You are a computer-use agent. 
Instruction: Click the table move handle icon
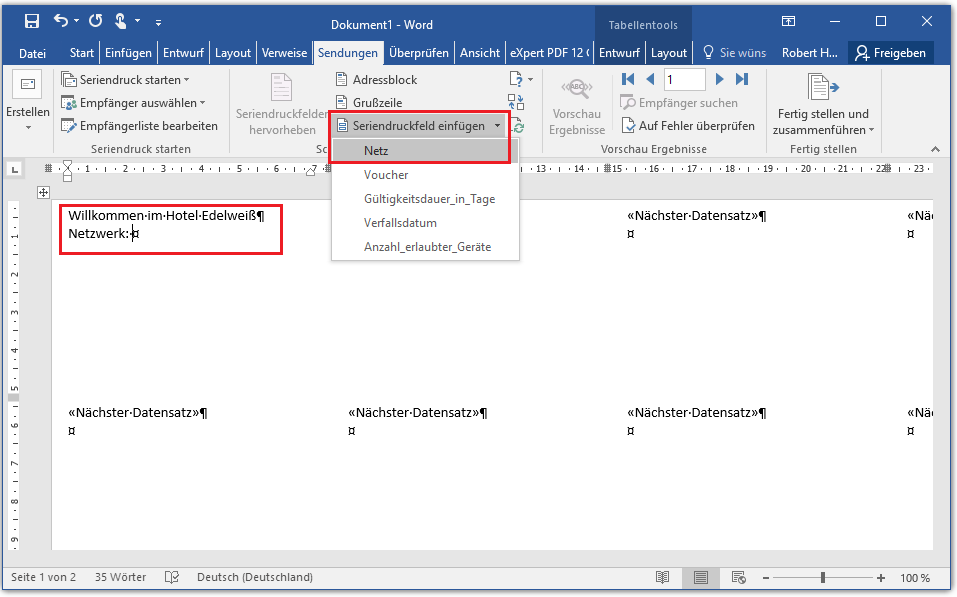coord(43,192)
